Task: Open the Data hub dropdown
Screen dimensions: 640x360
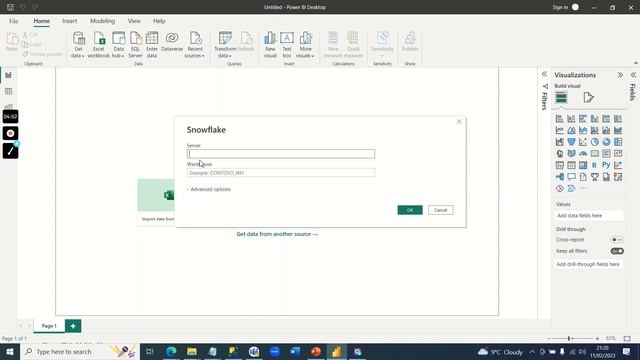Action: click(x=118, y=45)
